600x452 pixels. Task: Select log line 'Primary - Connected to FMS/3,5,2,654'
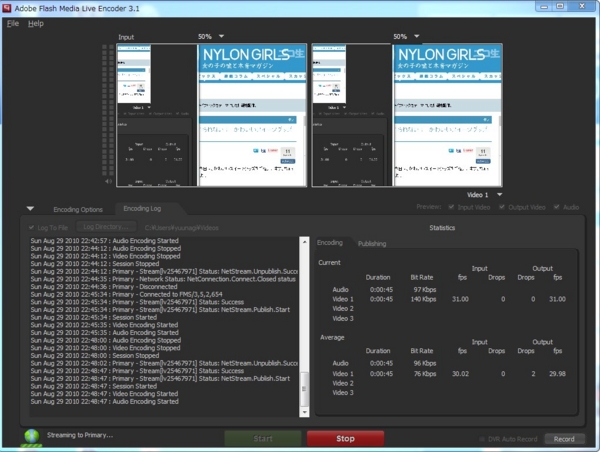click(x=126, y=294)
